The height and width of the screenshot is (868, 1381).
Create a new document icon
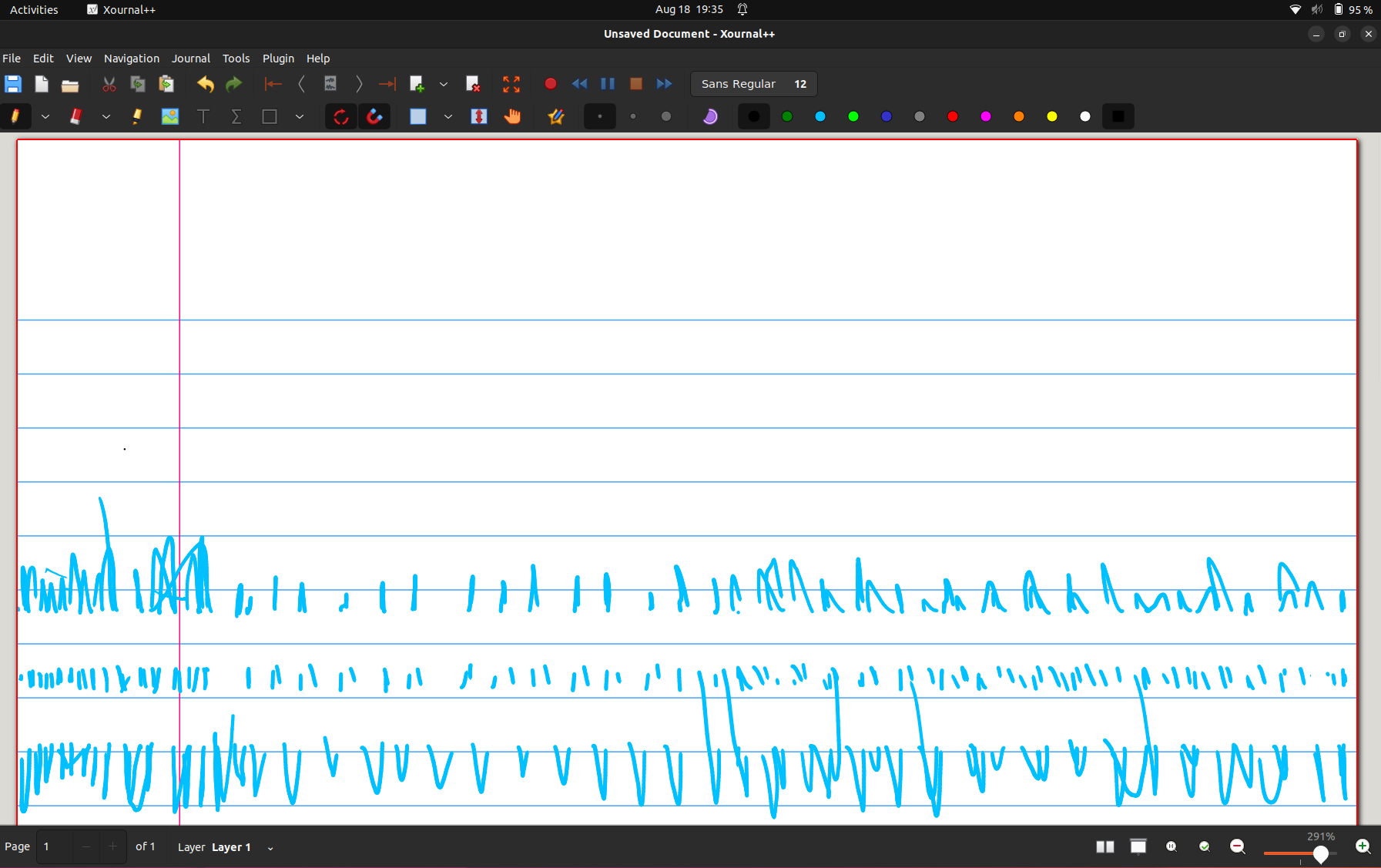[x=42, y=84]
